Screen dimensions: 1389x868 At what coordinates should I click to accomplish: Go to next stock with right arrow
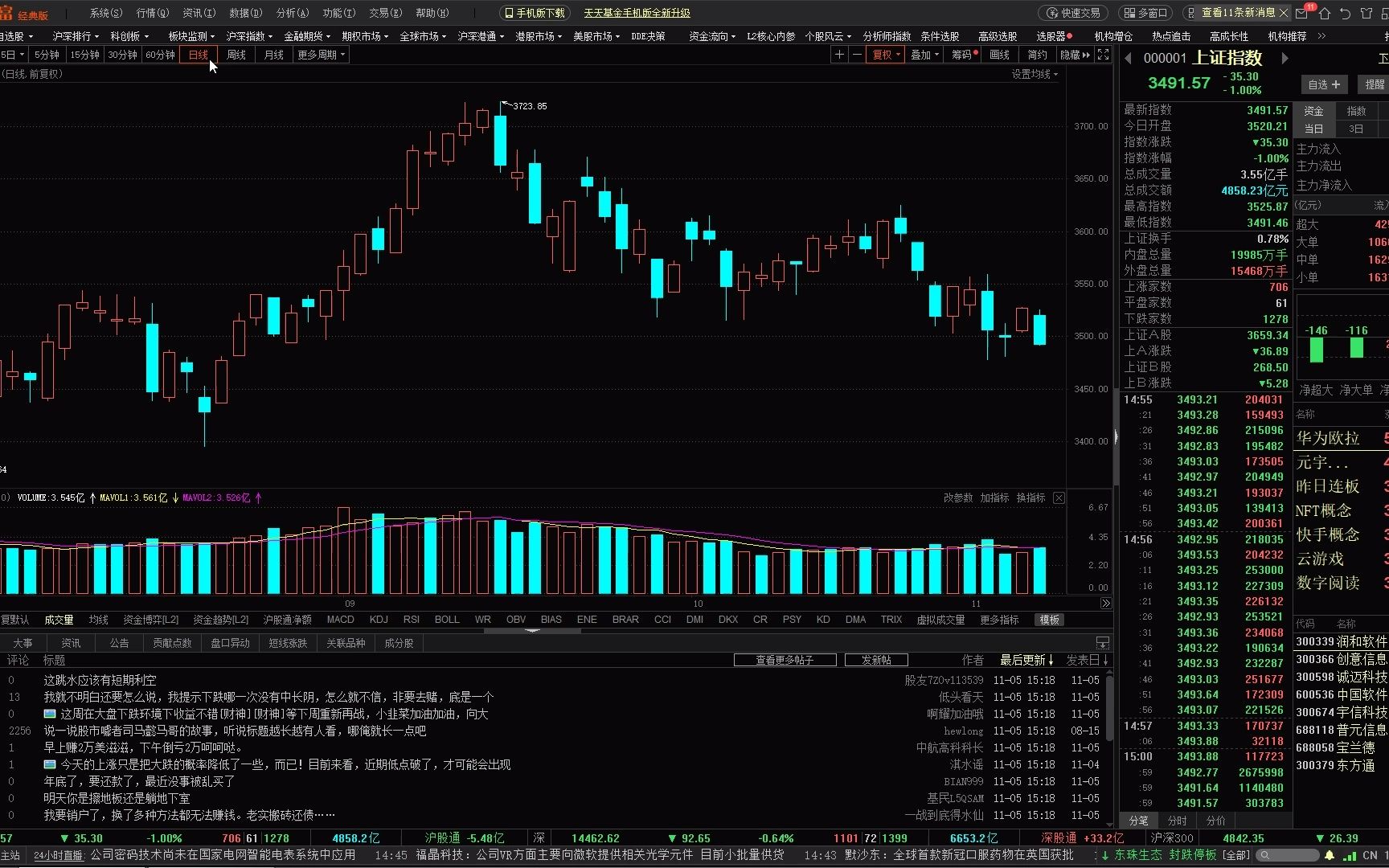tap(1285, 58)
